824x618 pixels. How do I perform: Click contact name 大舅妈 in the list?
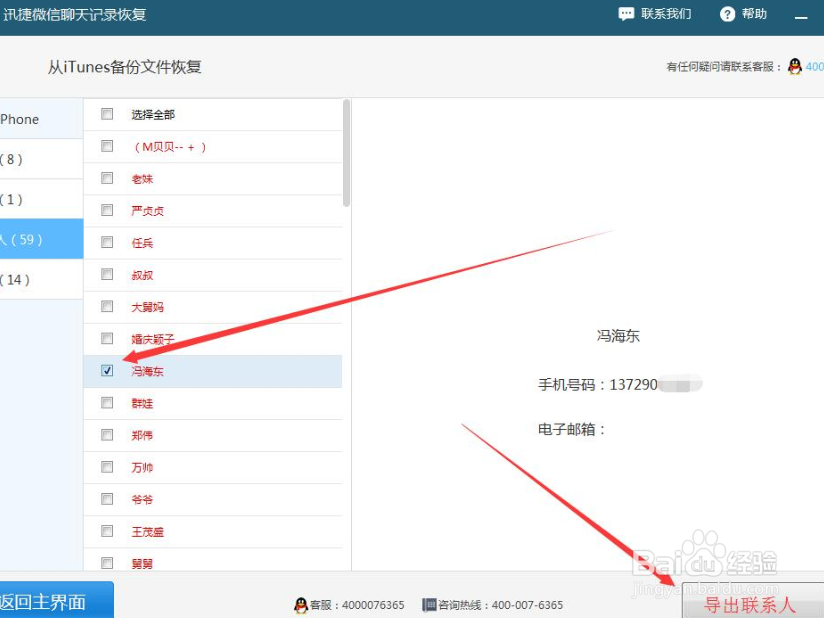[x=148, y=307]
